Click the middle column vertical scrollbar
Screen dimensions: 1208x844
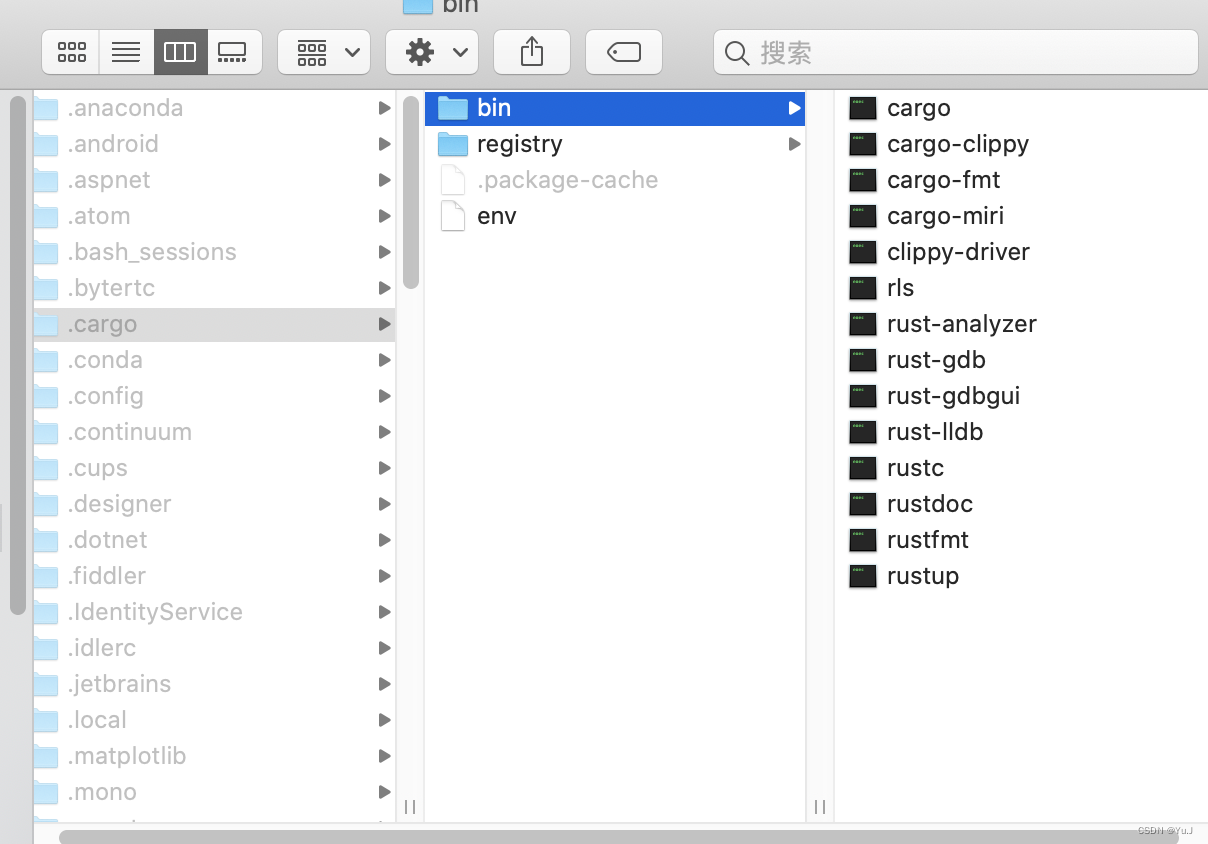[x=411, y=192]
